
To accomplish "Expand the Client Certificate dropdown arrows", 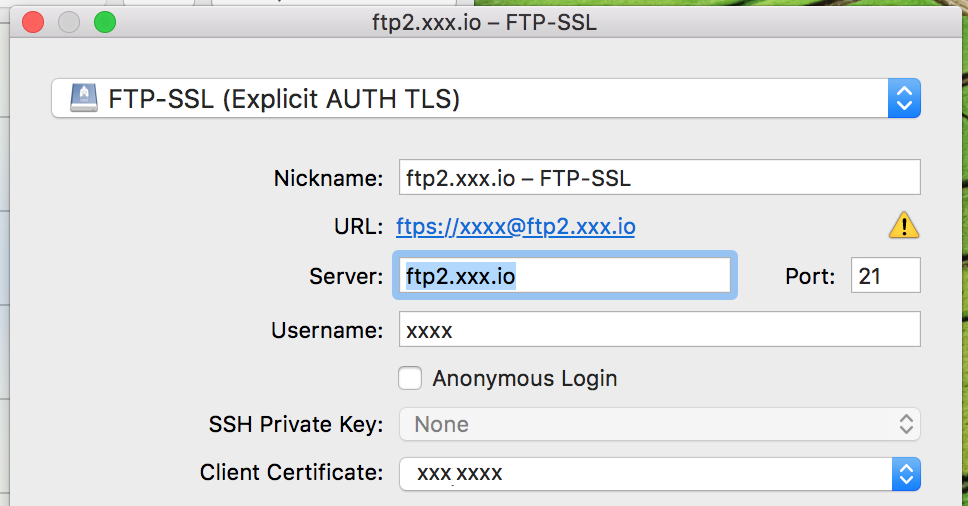I will coord(906,474).
